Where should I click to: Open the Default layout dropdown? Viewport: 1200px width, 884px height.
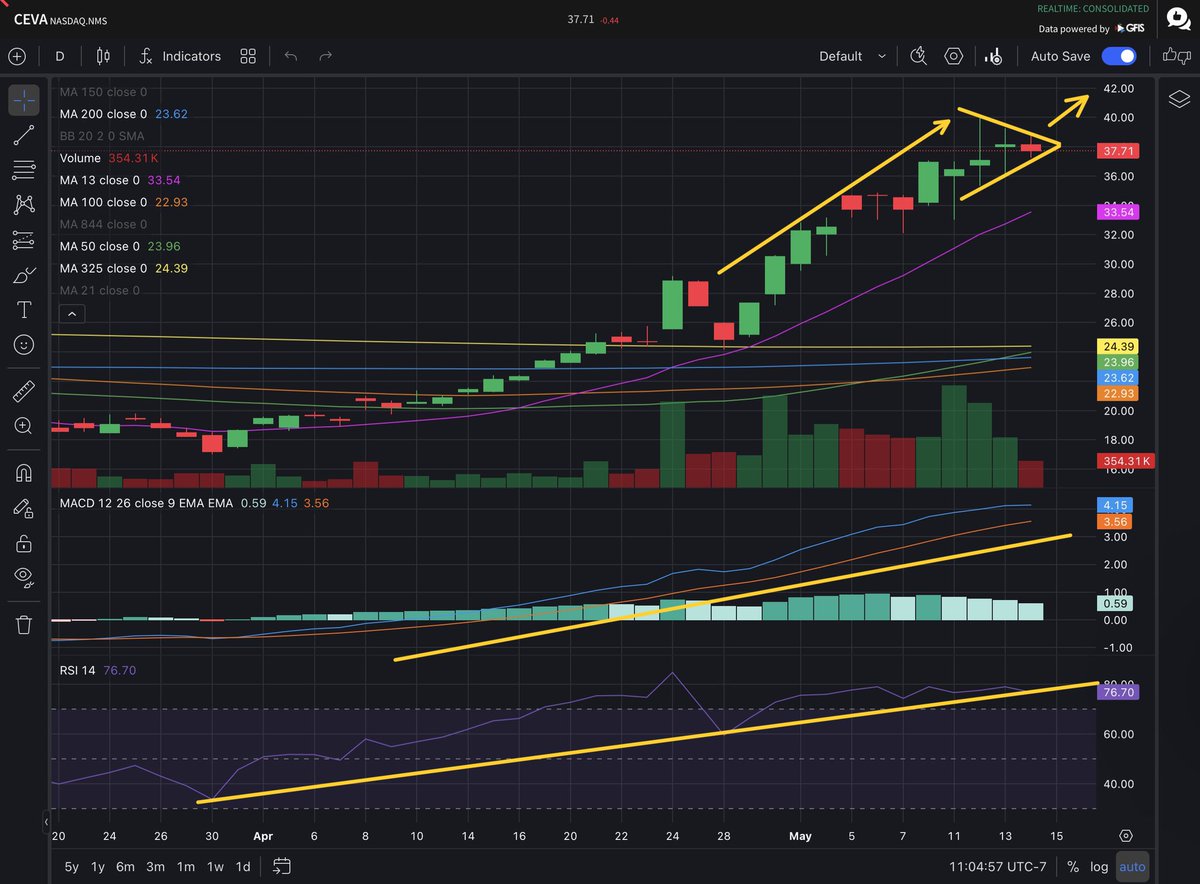point(852,56)
